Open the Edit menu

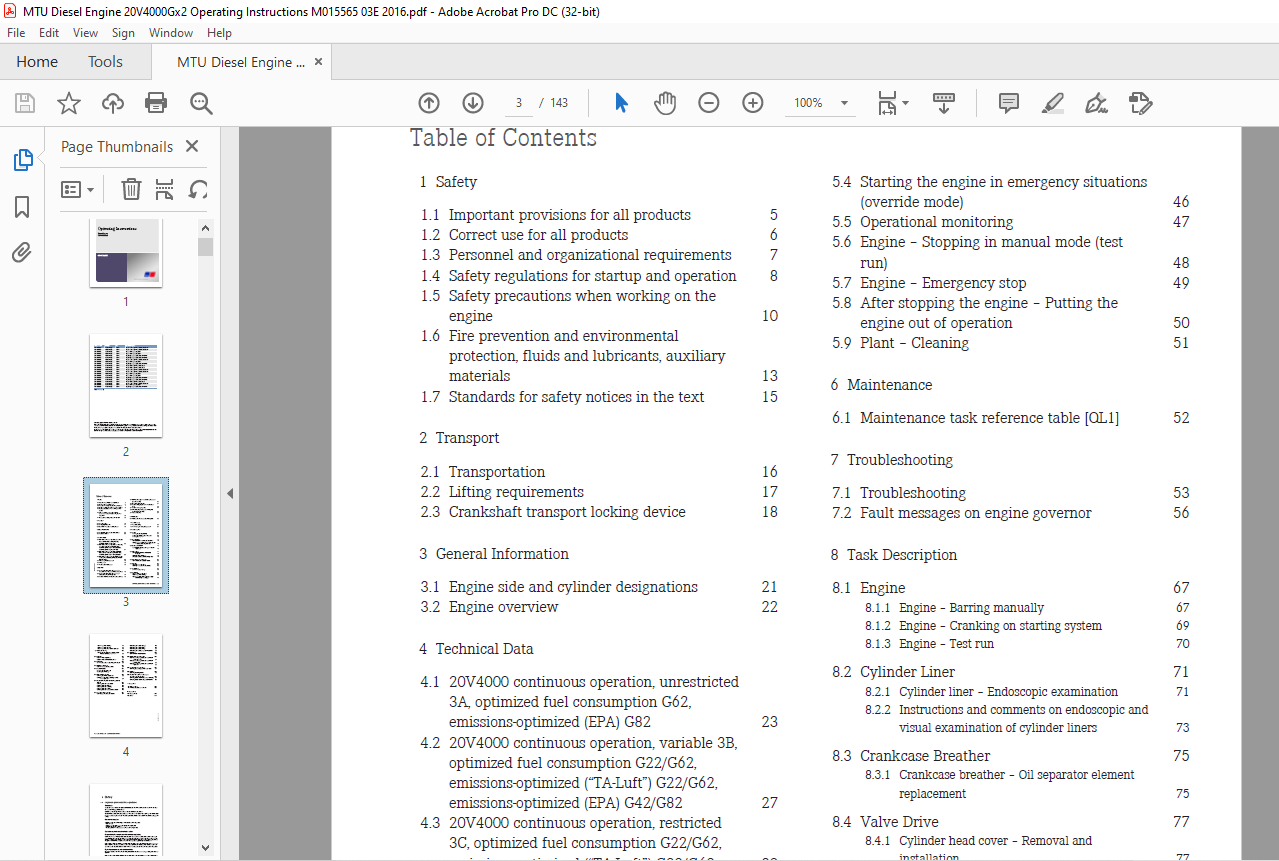(49, 33)
